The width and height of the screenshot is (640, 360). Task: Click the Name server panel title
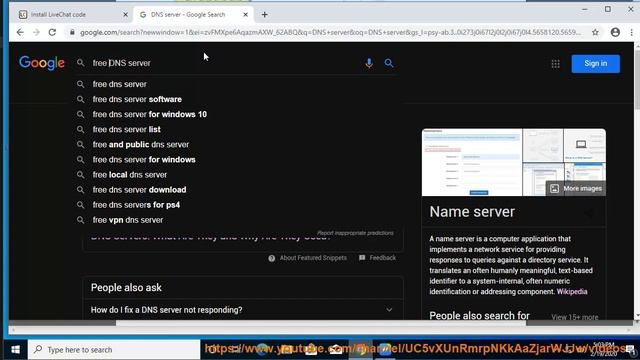472,212
